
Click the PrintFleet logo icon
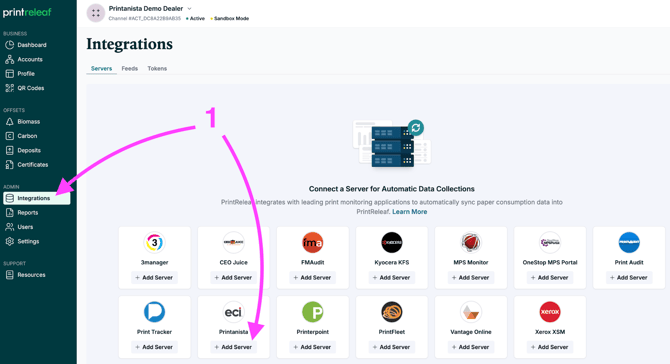coord(391,312)
